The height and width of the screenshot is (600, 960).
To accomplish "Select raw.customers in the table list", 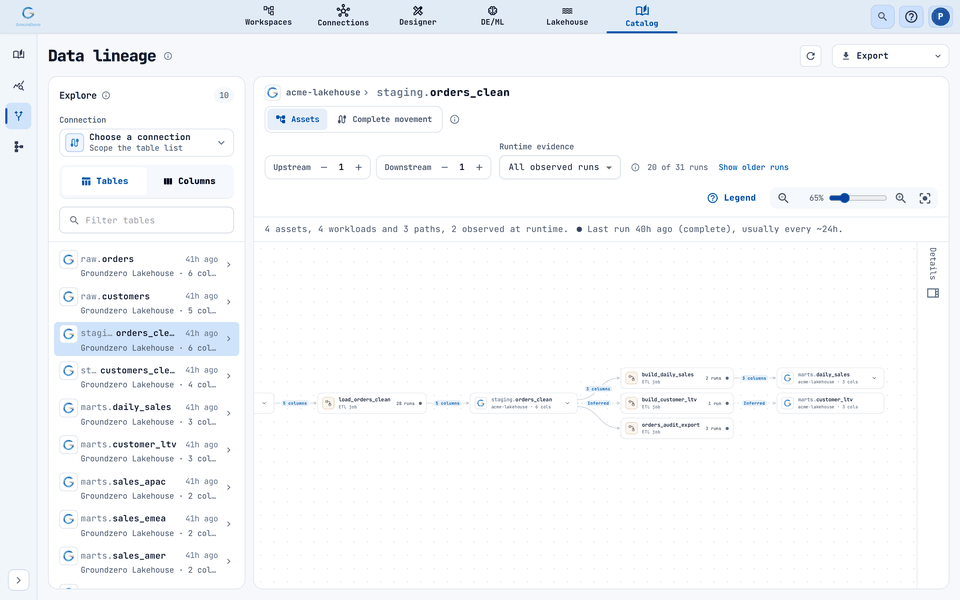I will click(x=146, y=303).
